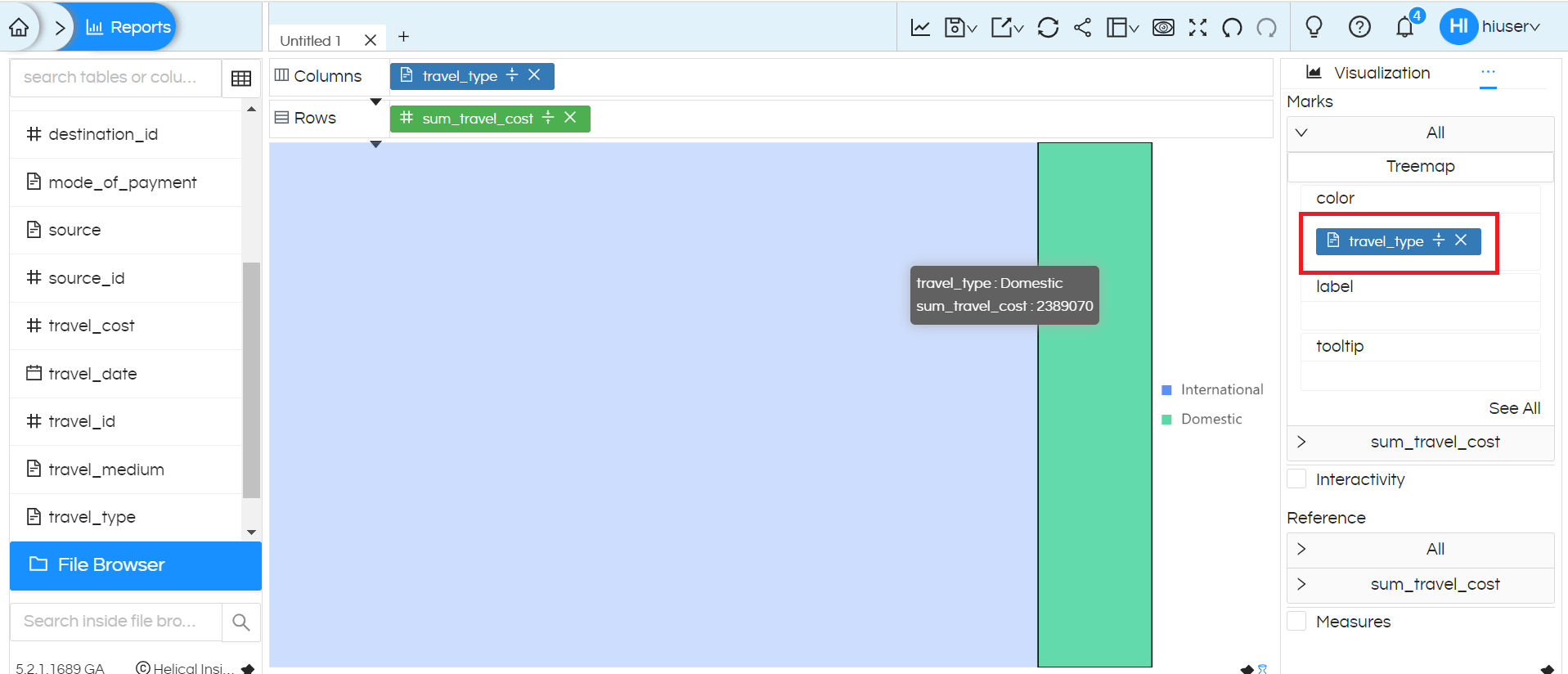Screen dimensions: 1568x674
Task: Click the preview eye icon
Action: (1163, 27)
